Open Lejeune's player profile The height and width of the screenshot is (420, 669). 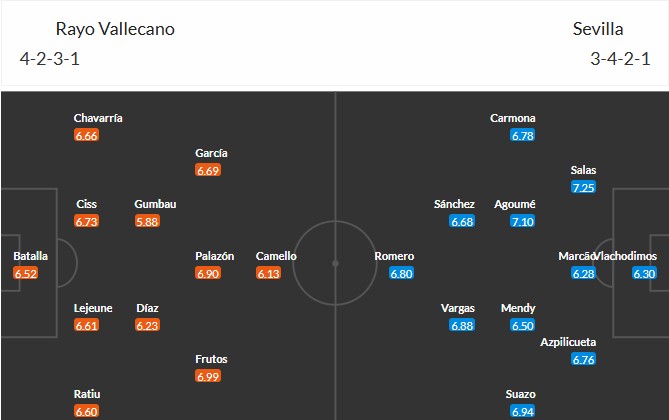tap(93, 308)
